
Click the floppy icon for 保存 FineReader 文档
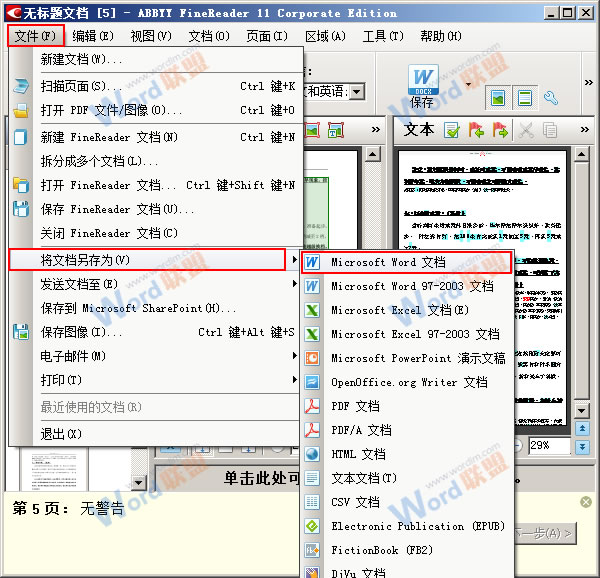click(x=21, y=209)
